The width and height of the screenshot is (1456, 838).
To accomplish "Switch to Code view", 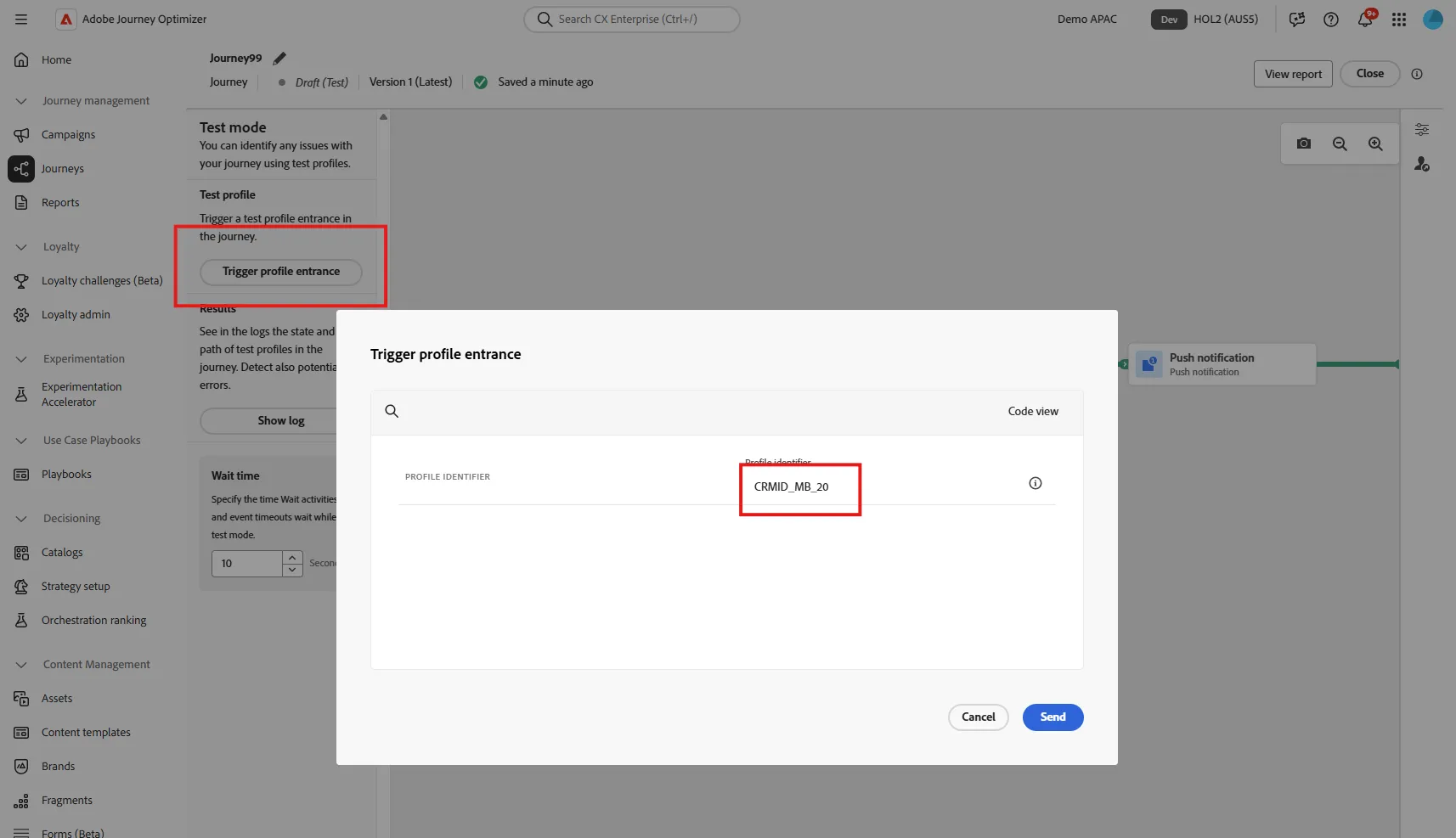I will click(x=1033, y=411).
